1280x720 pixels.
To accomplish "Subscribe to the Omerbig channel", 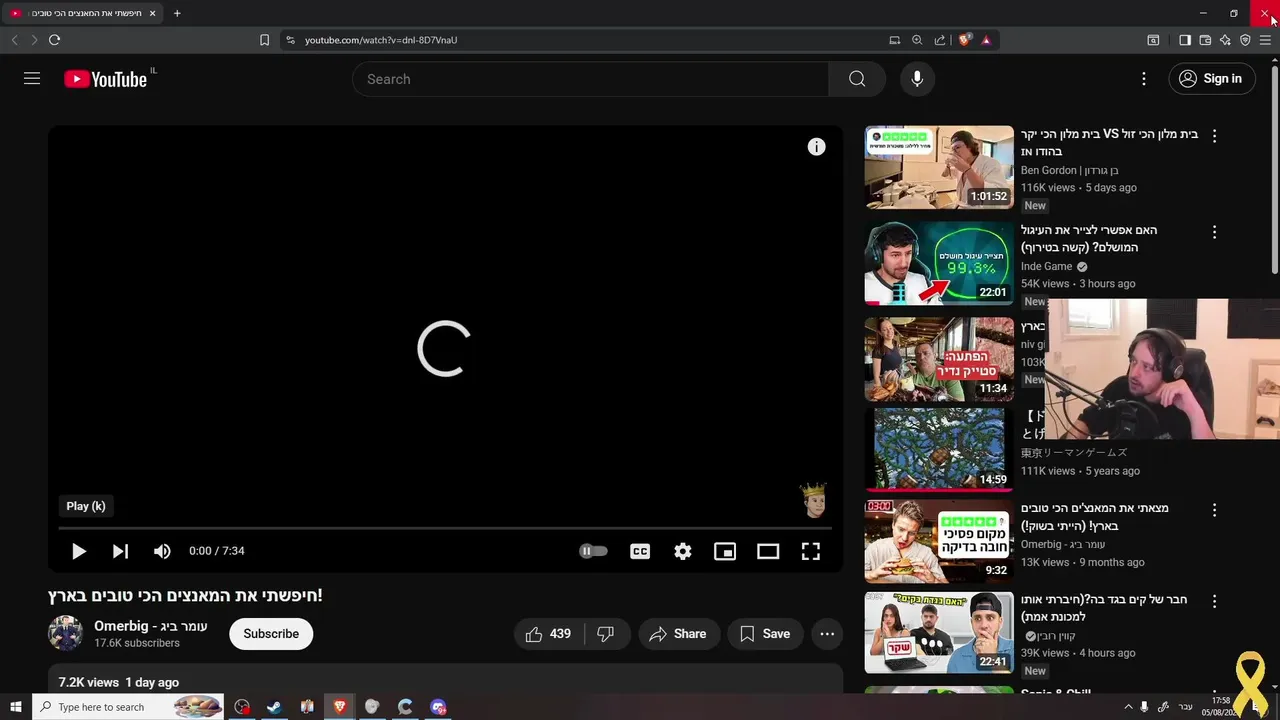I will click(x=271, y=634).
